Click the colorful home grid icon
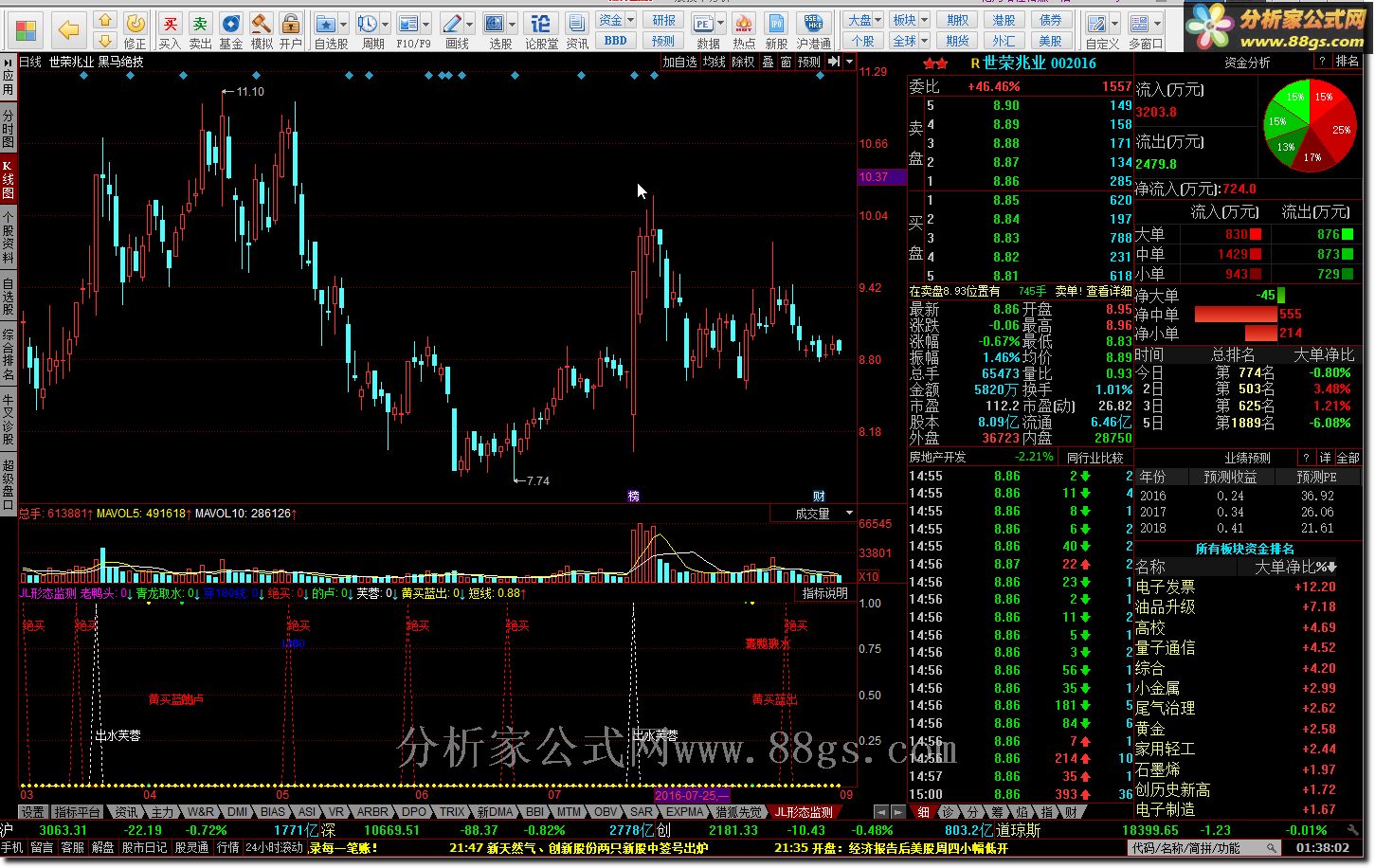Viewport: 1375px width, 868px height. pos(27,29)
